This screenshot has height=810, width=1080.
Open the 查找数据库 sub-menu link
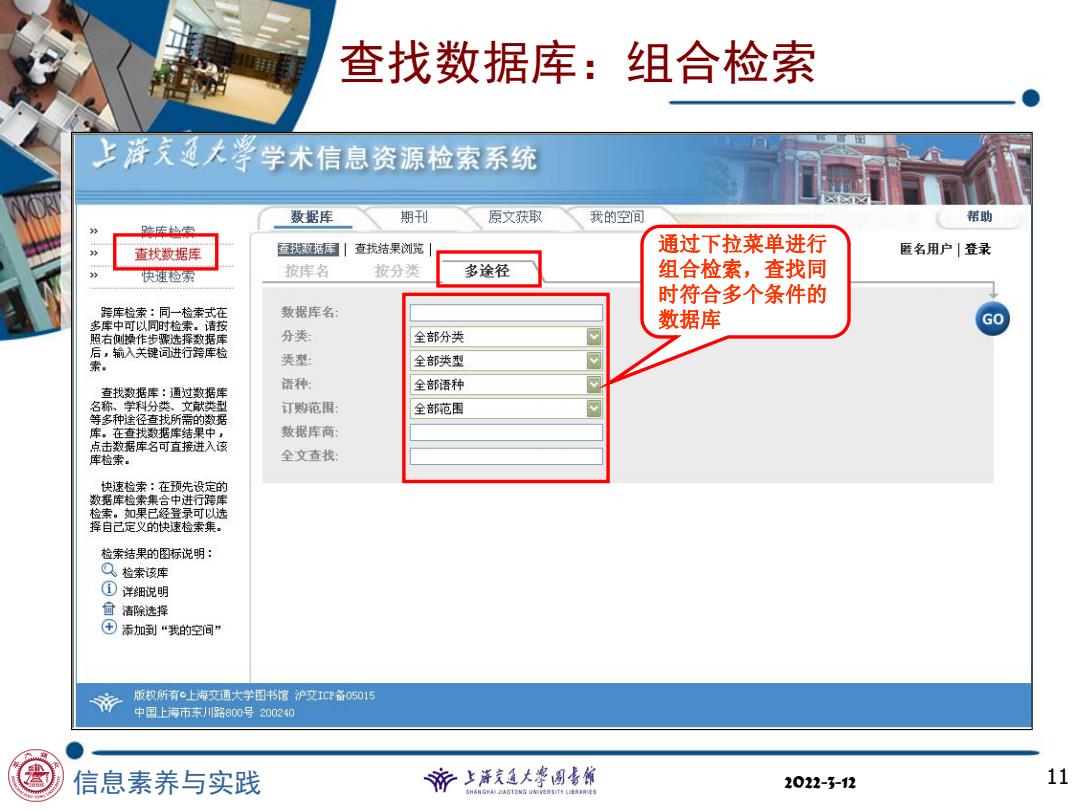coord(307,249)
